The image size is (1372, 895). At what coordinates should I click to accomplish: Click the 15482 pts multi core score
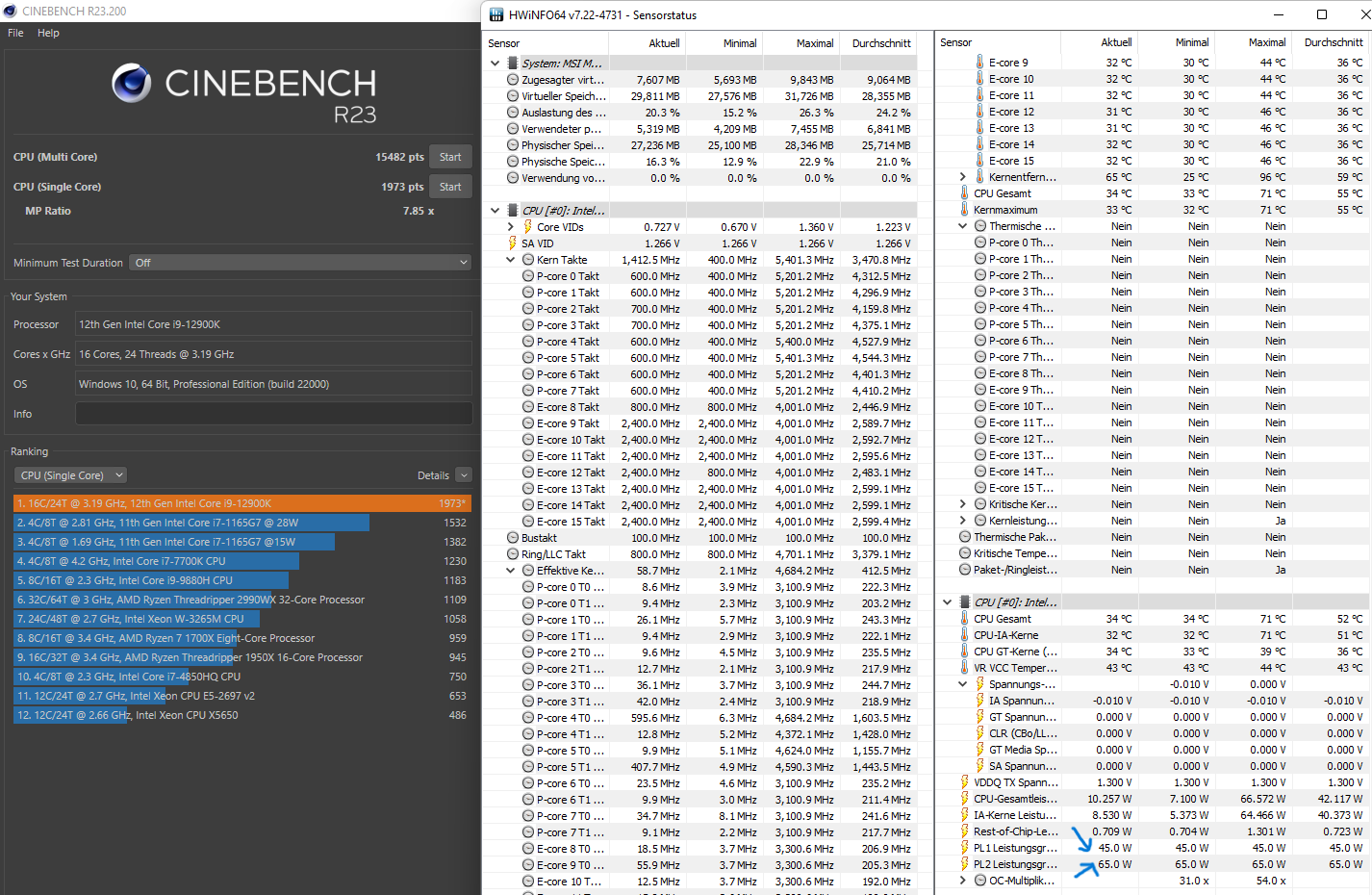coord(399,157)
